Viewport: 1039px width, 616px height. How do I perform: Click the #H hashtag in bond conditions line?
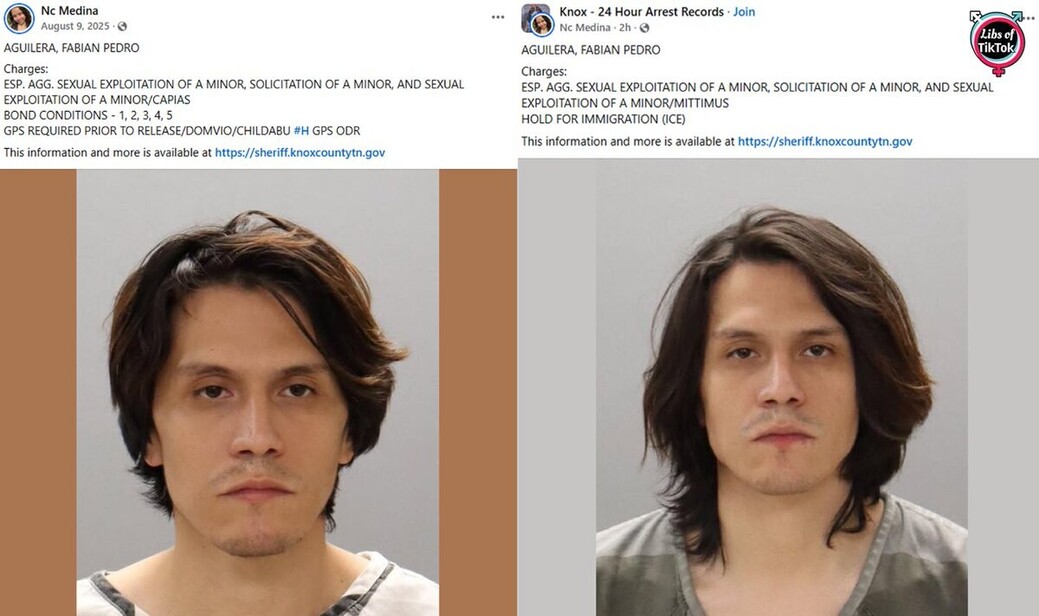click(x=301, y=131)
